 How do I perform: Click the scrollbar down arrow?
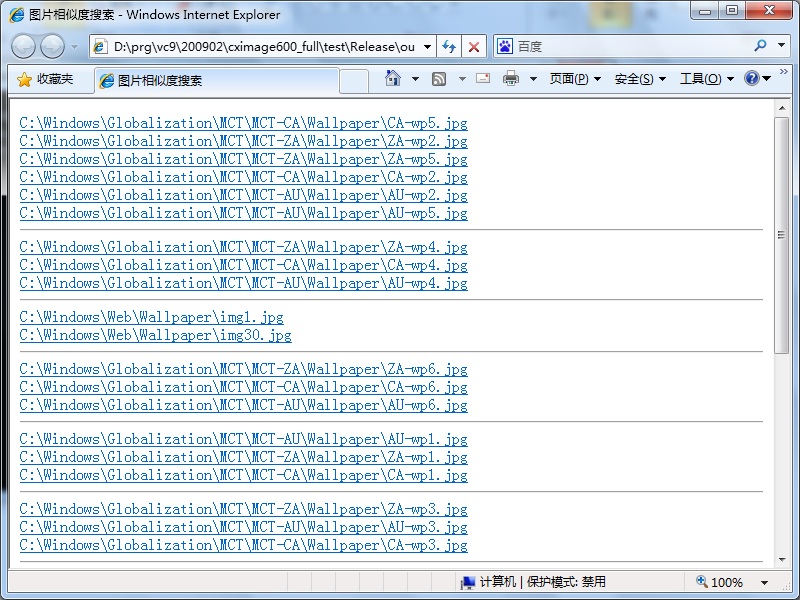coord(782,560)
